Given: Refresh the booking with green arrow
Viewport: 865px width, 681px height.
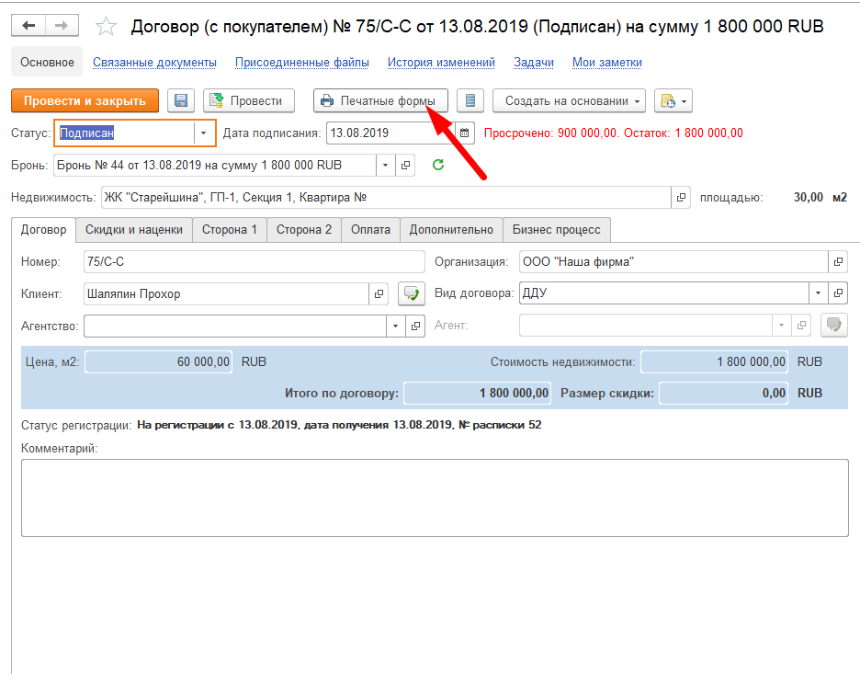Looking at the screenshot, I should click(438, 165).
